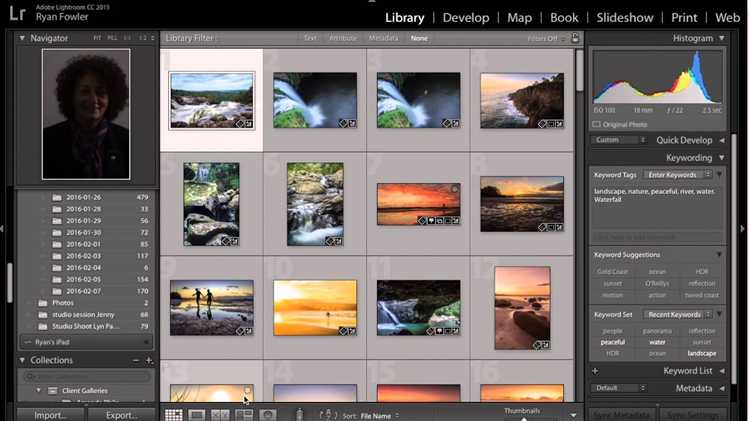
Task: Open Custom preset dropdown in Quick Develop
Action: (x=619, y=140)
